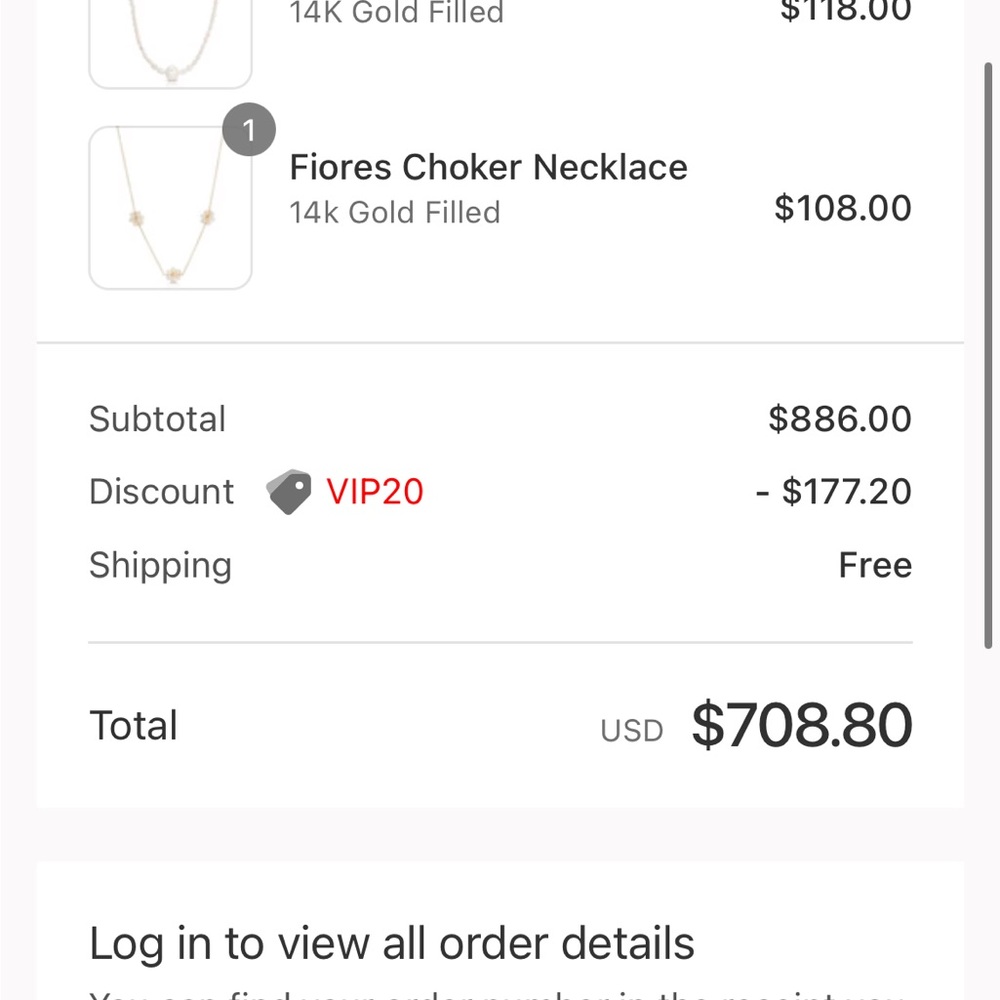Click the vertical scrollbar on the right

coord(988,355)
